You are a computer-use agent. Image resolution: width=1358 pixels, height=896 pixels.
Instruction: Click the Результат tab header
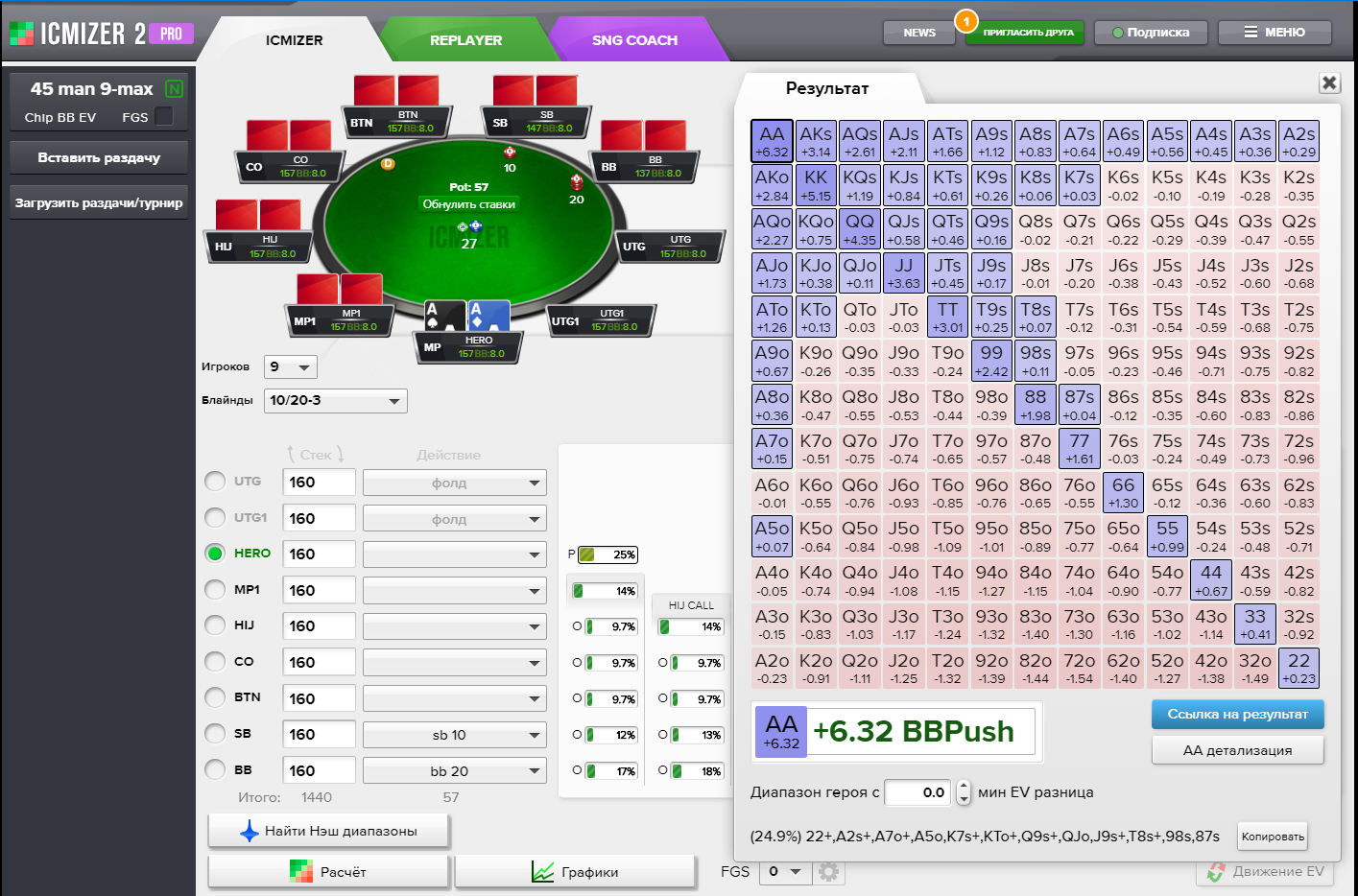coord(827,88)
